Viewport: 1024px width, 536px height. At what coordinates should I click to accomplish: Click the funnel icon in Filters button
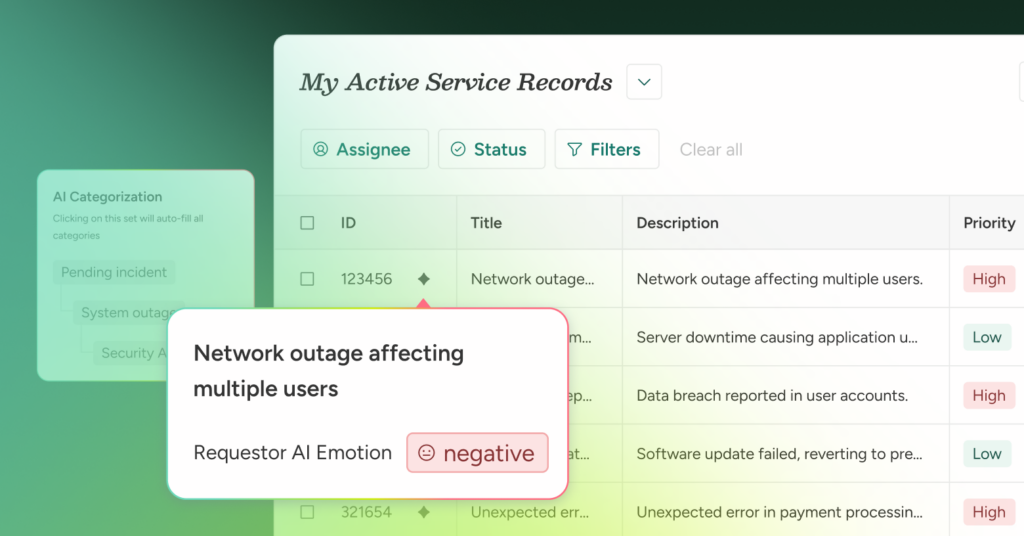point(574,149)
